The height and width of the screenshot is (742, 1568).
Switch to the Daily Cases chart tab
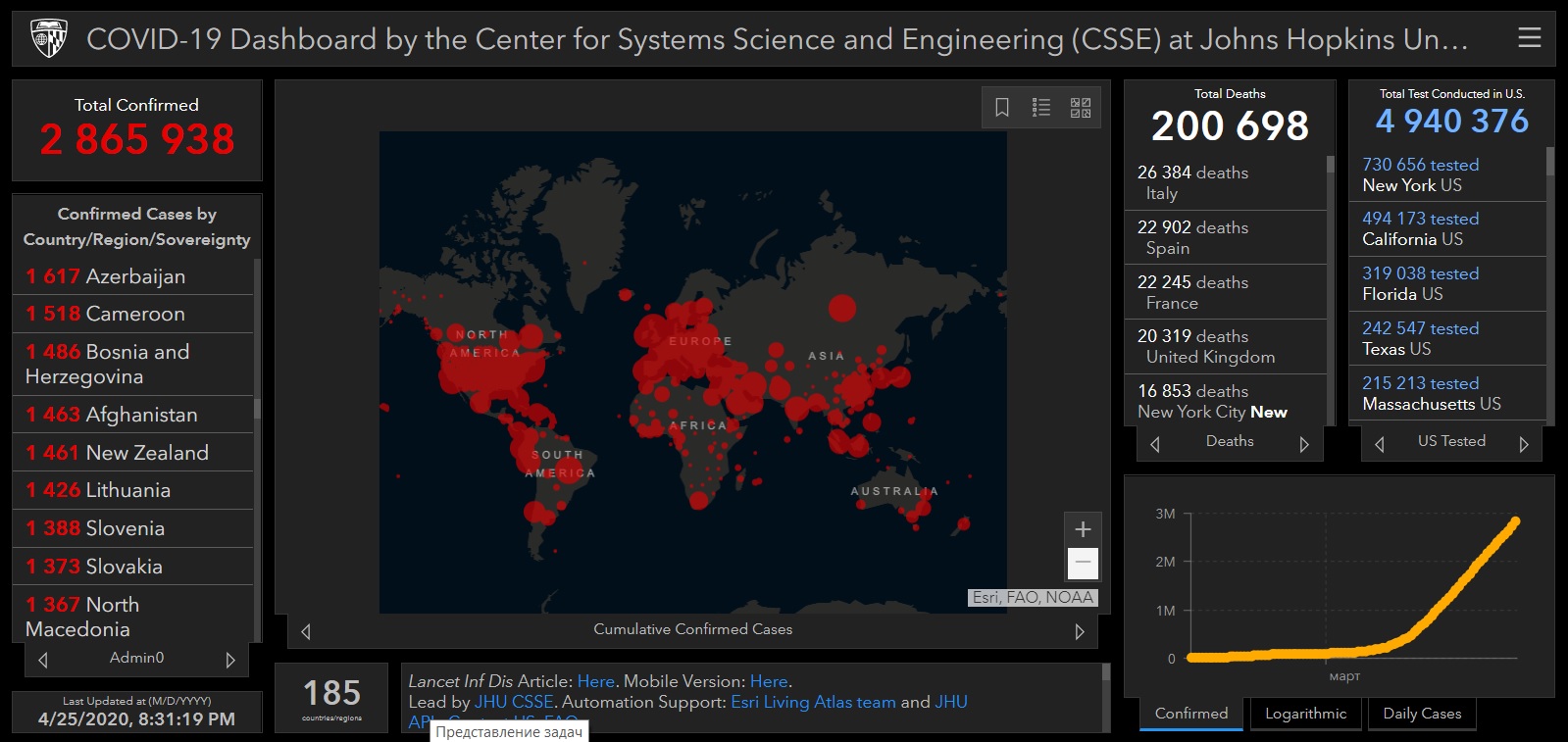click(1422, 714)
